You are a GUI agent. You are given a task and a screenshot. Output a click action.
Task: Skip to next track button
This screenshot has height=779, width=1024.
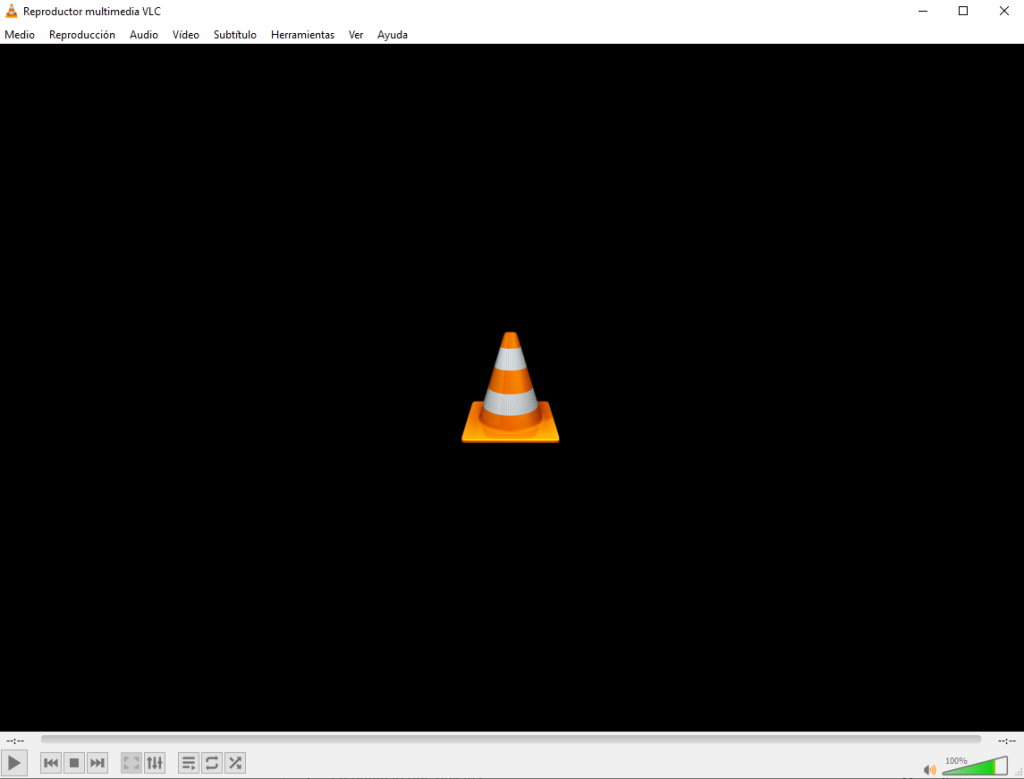97,763
